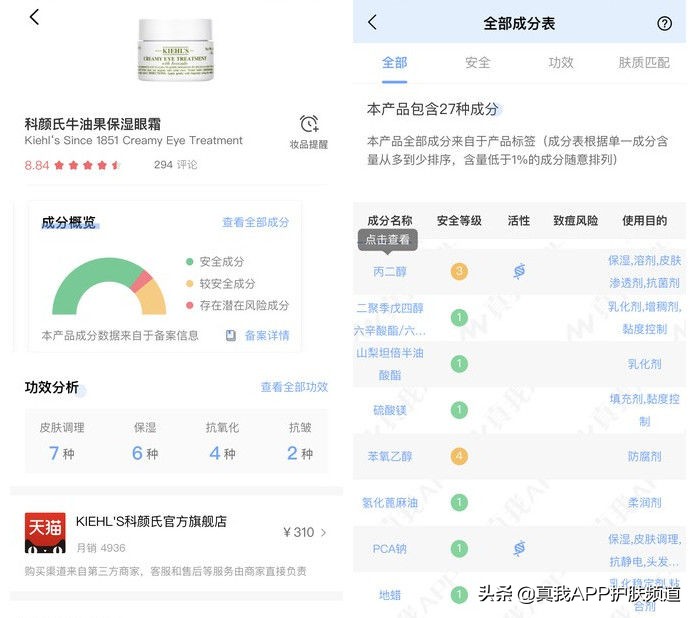Tap the 点击查看 tooltip bubble
This screenshot has height=618, width=696.
tap(388, 240)
